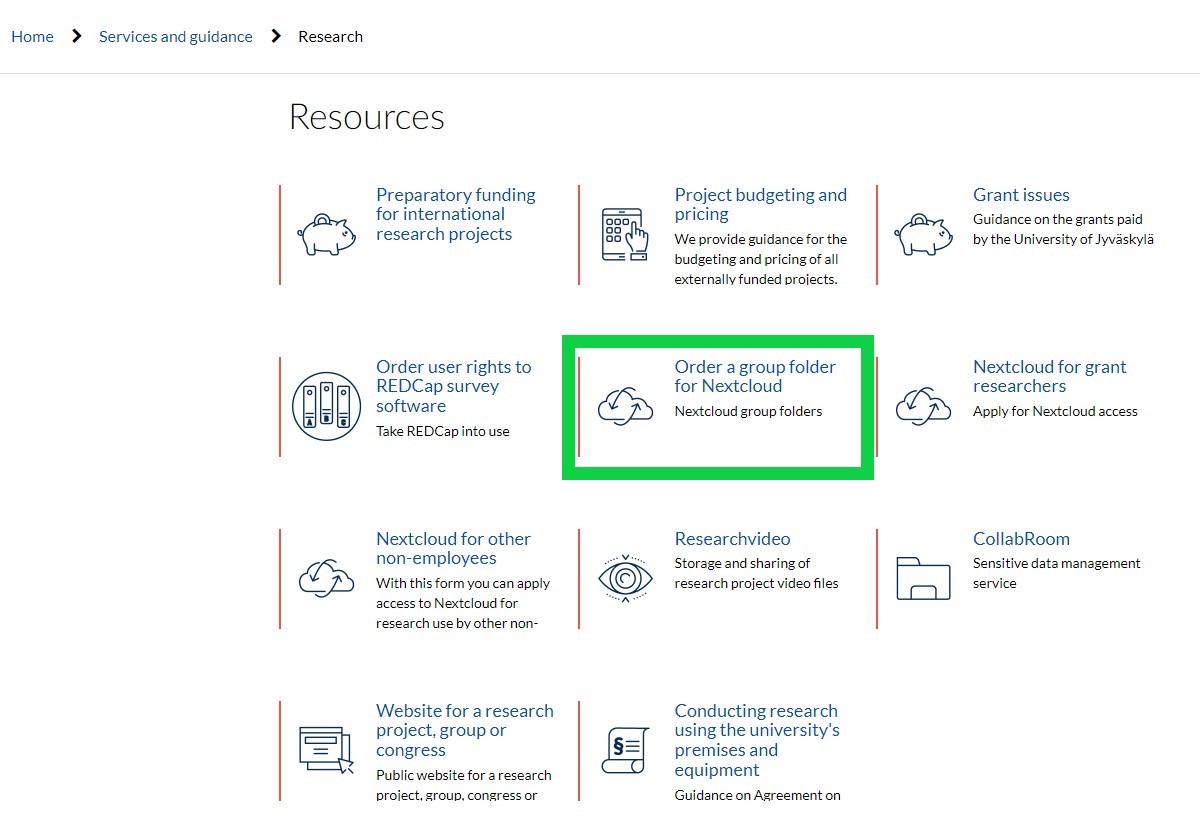Open Order a group folder for Nextcloud

pos(755,376)
